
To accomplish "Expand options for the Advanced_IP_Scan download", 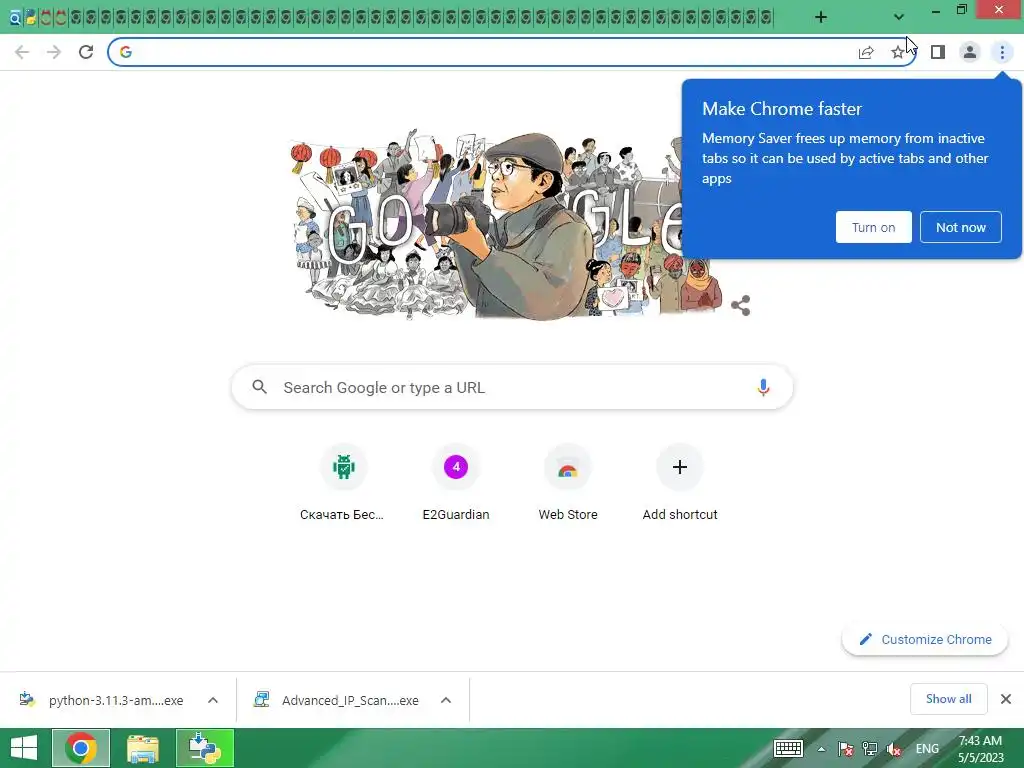I will tap(446, 700).
